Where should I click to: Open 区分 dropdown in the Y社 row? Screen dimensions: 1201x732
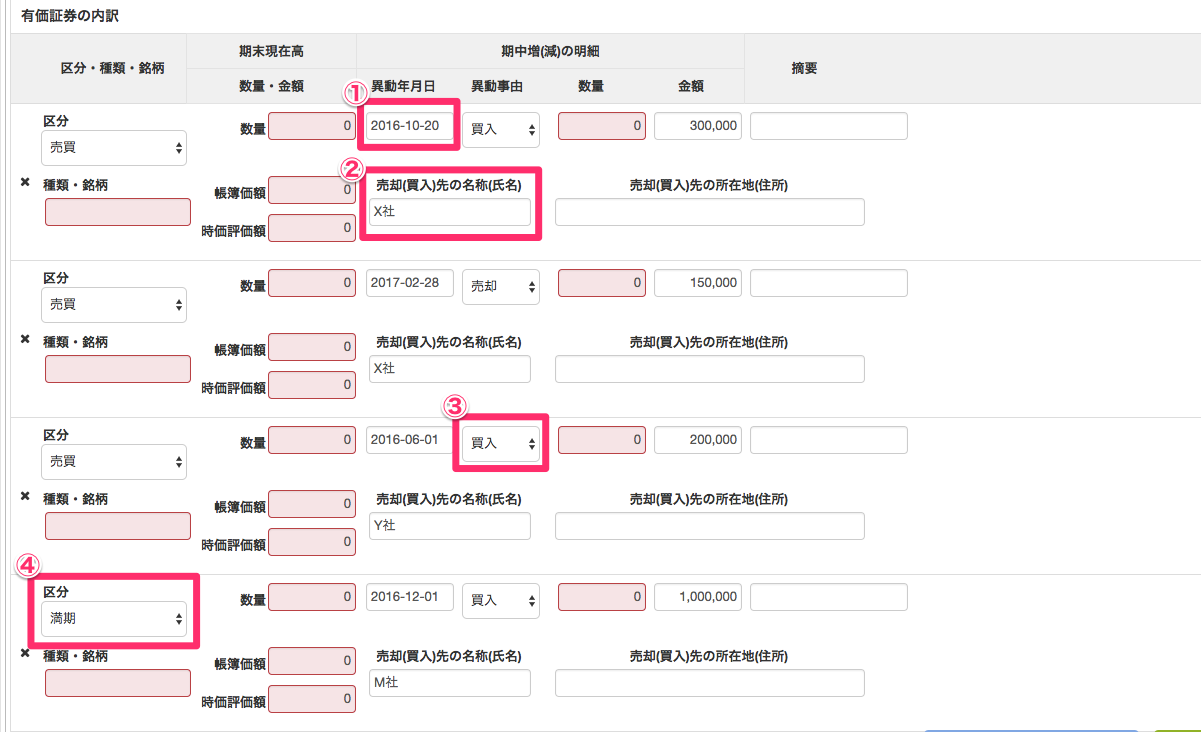tap(114, 462)
